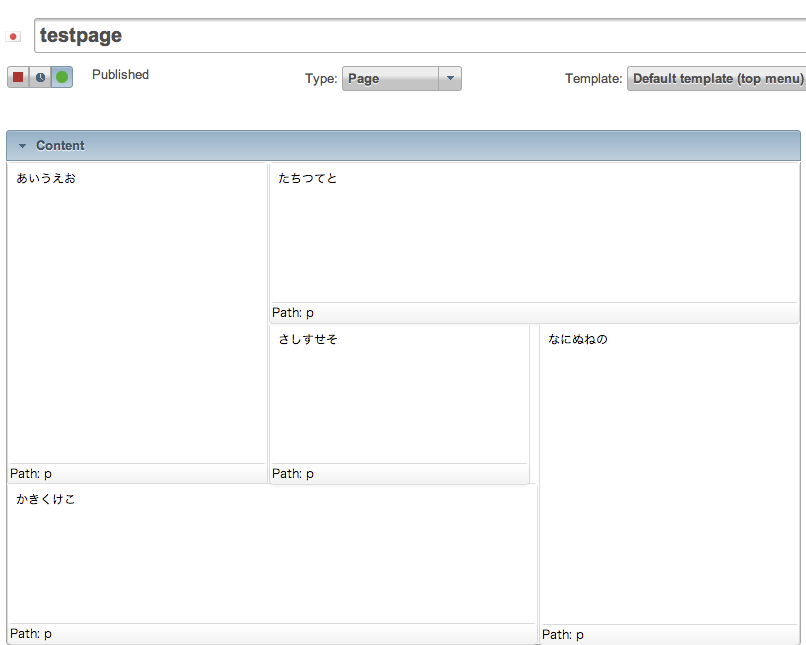The height and width of the screenshot is (645, 806).
Task: Click Path p below かきくけこ editor
Action: click(31, 634)
